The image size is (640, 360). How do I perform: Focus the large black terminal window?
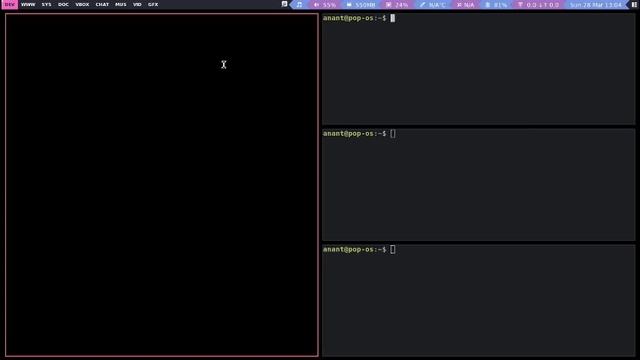(x=162, y=185)
